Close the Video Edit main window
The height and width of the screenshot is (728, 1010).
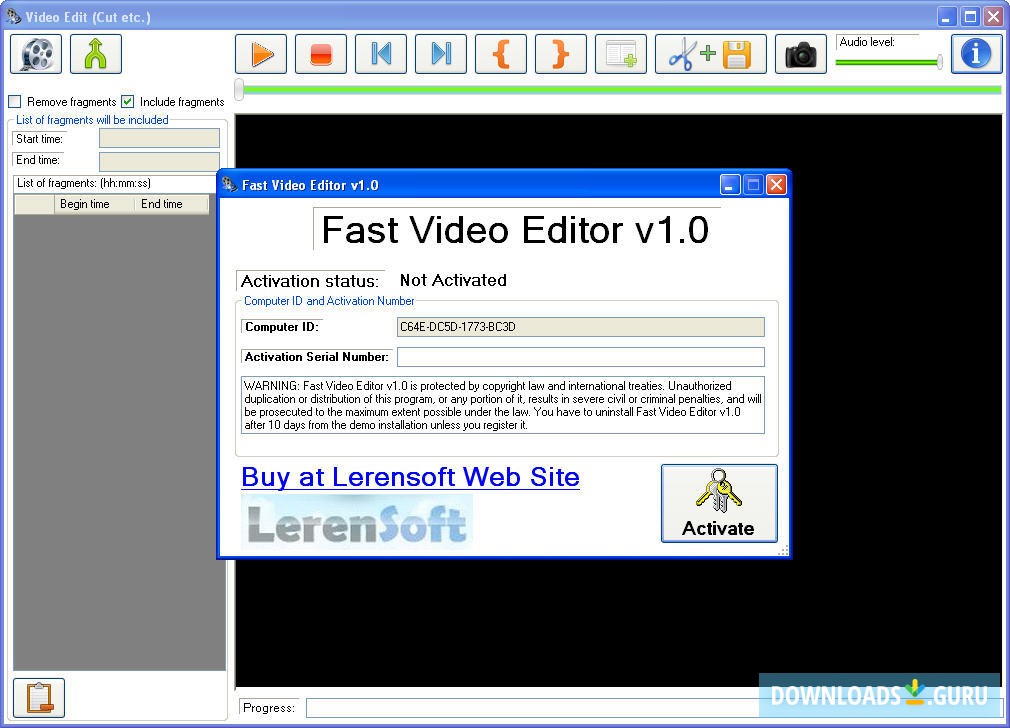[993, 17]
